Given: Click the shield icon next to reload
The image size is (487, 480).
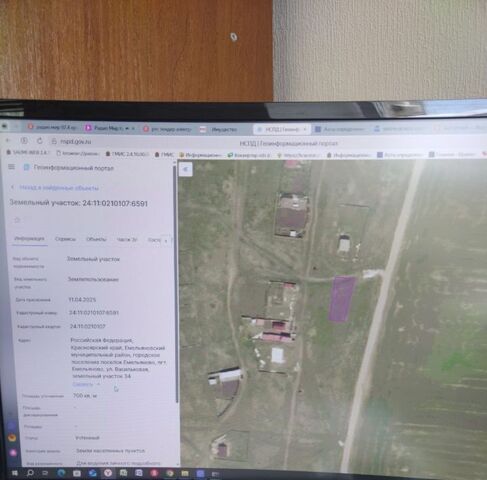Looking at the screenshot, I should coord(24,140).
